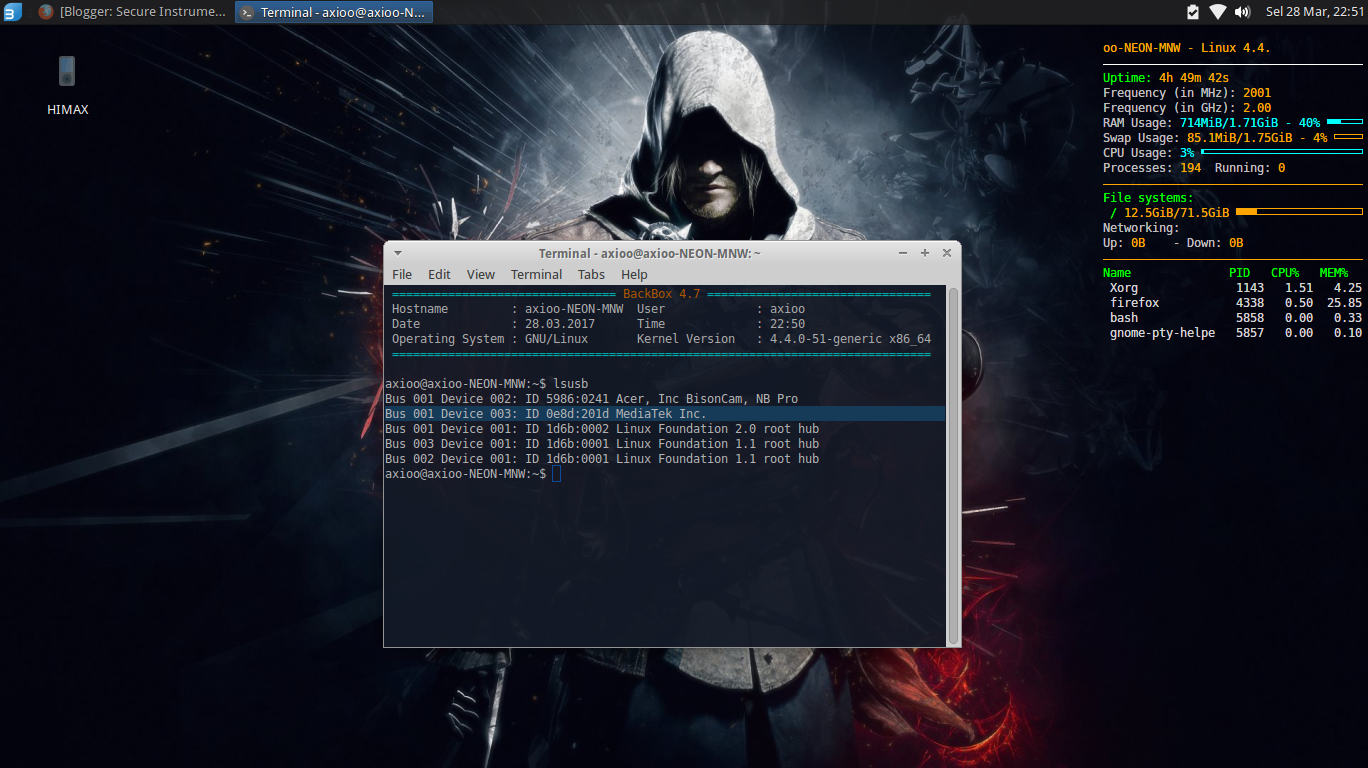
Task: Open the Edit menu in Terminal
Action: (439, 274)
